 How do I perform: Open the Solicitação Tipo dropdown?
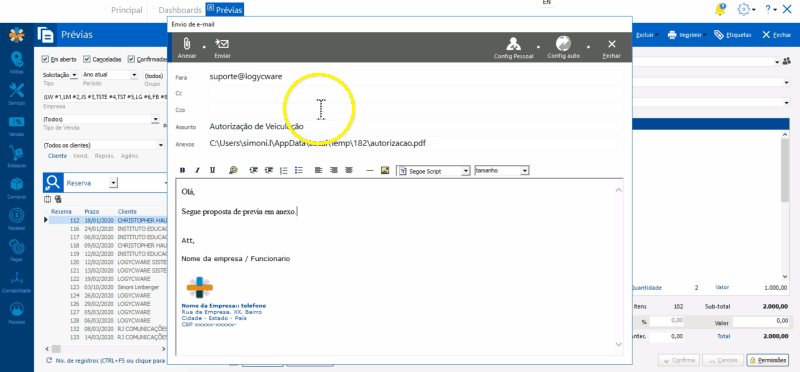[x=73, y=75]
